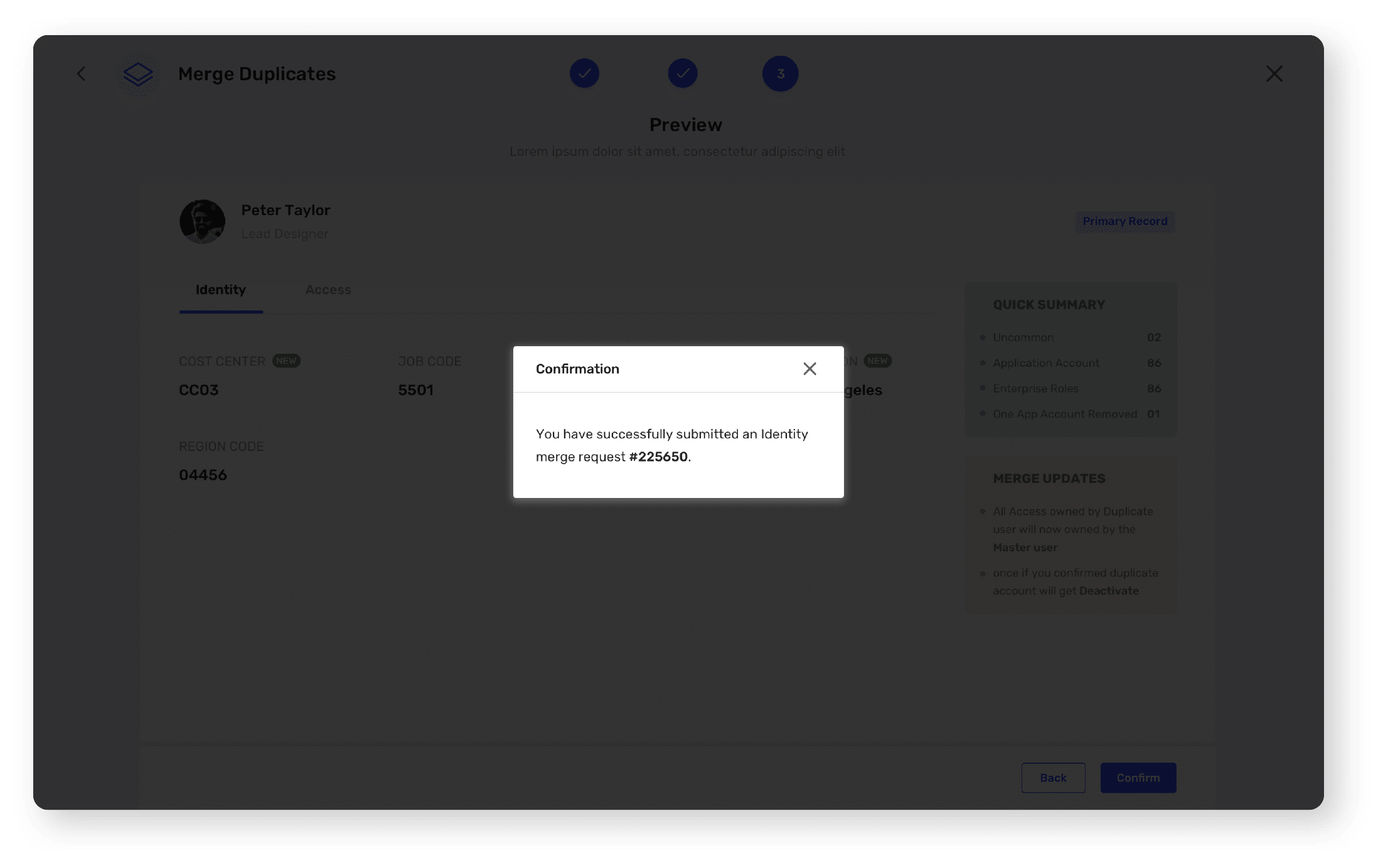Close the Merge Duplicates window

pos(1274,74)
